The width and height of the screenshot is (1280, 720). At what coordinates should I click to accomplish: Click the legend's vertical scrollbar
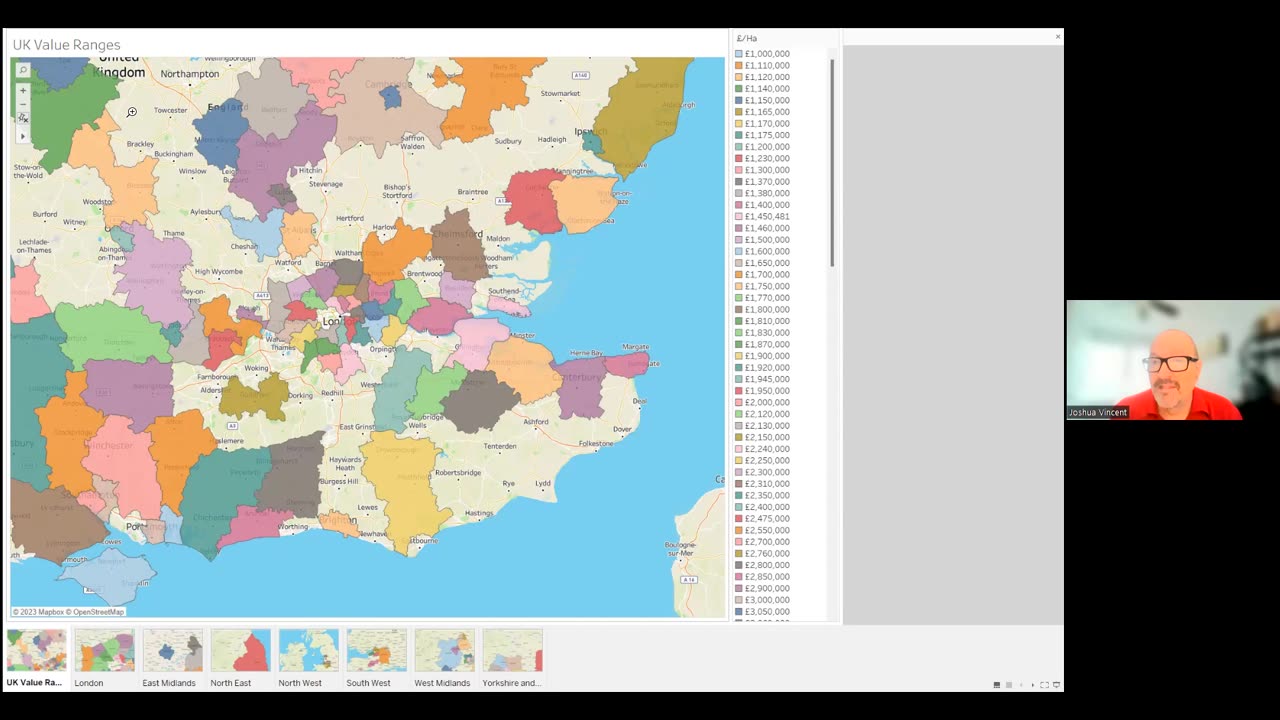coord(832,162)
